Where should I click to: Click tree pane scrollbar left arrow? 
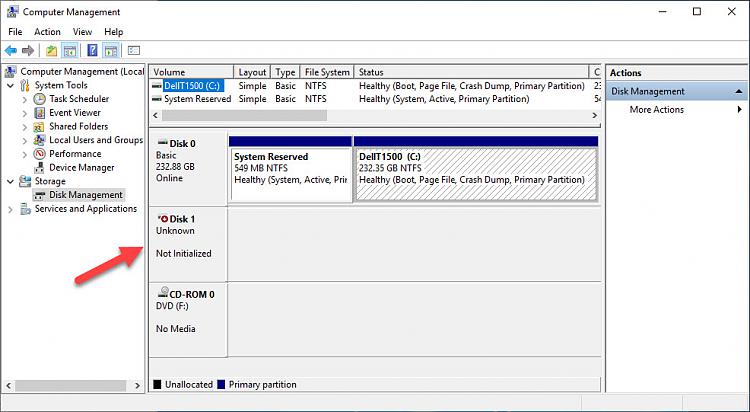[9, 385]
